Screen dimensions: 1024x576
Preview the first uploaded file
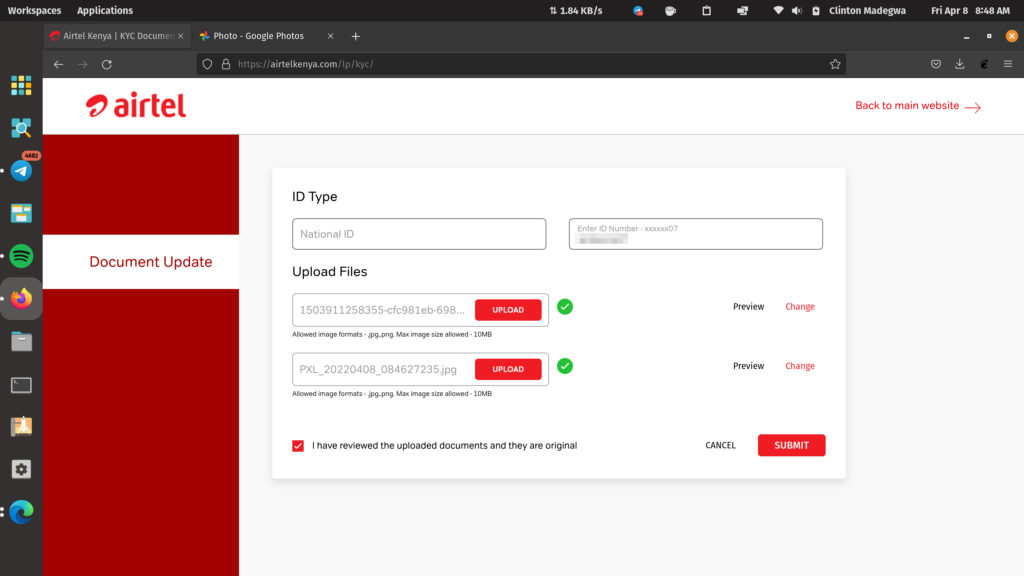pos(748,306)
